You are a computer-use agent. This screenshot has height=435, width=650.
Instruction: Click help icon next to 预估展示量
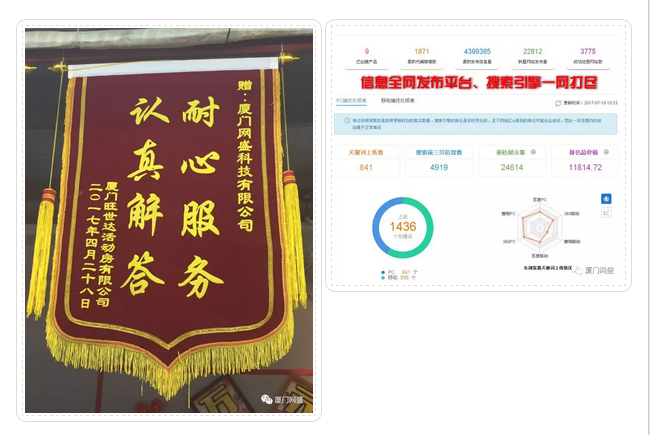point(533,152)
